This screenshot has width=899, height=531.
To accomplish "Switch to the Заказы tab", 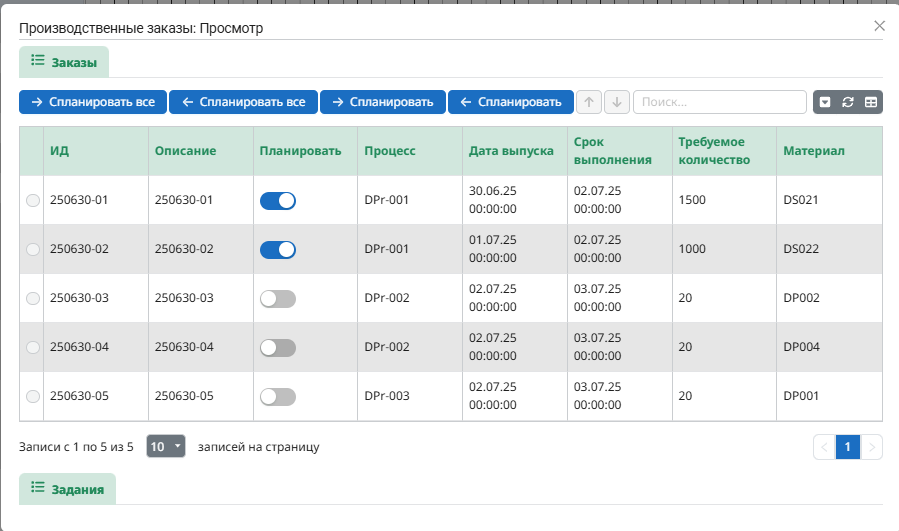I will (64, 62).
